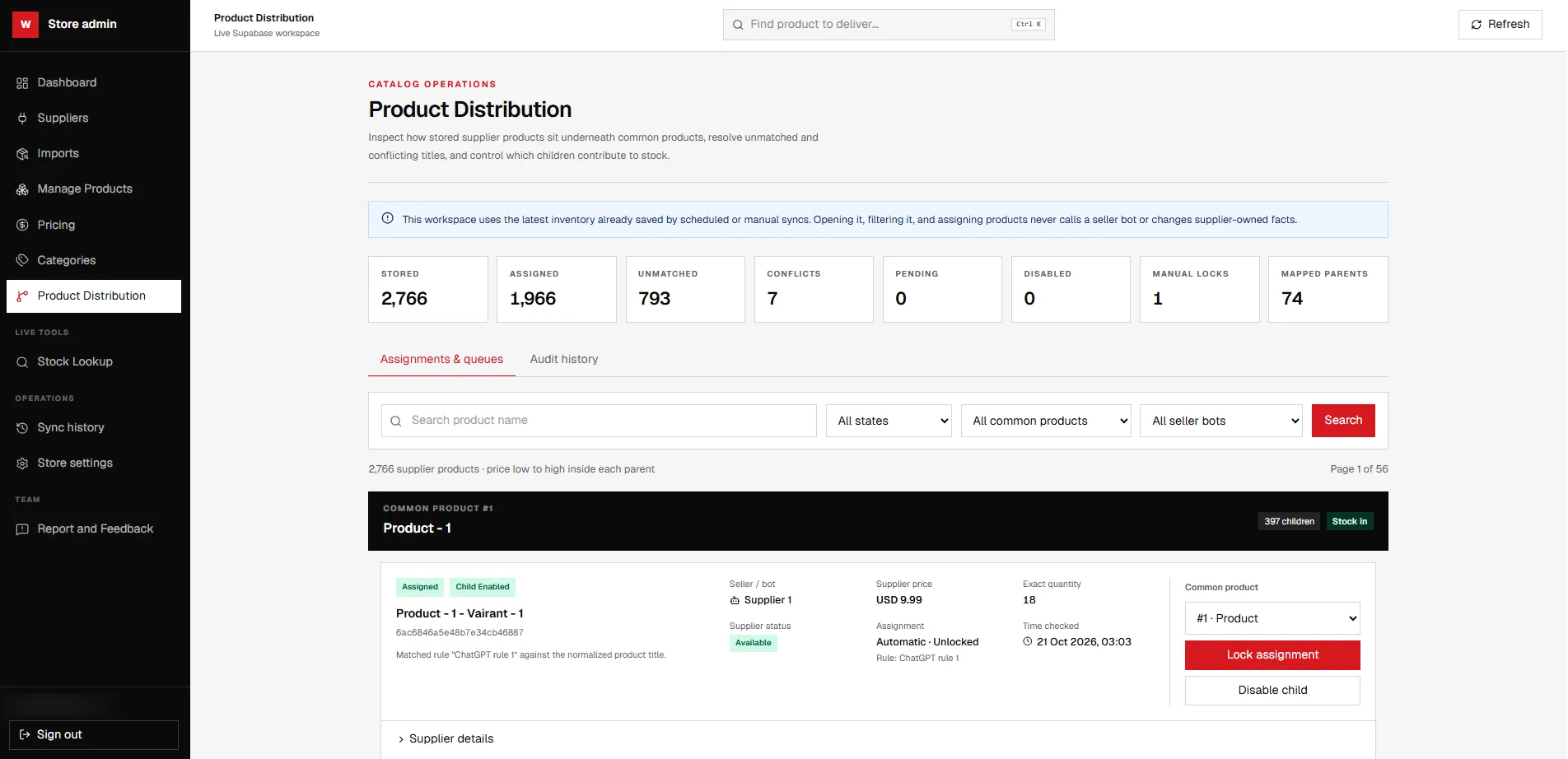The image size is (1568, 759).
Task: Click the Disable child button
Action: [1272, 691]
